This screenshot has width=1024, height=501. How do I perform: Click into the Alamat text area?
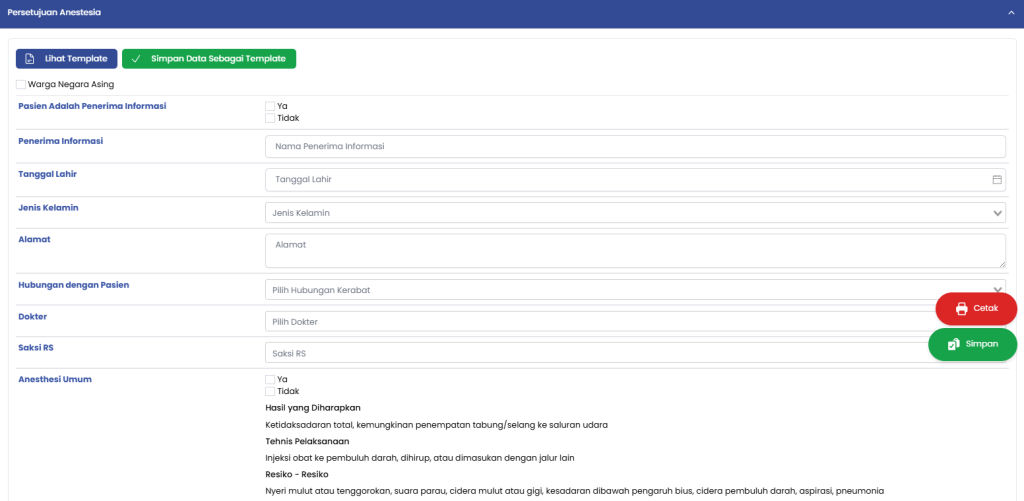(x=635, y=251)
